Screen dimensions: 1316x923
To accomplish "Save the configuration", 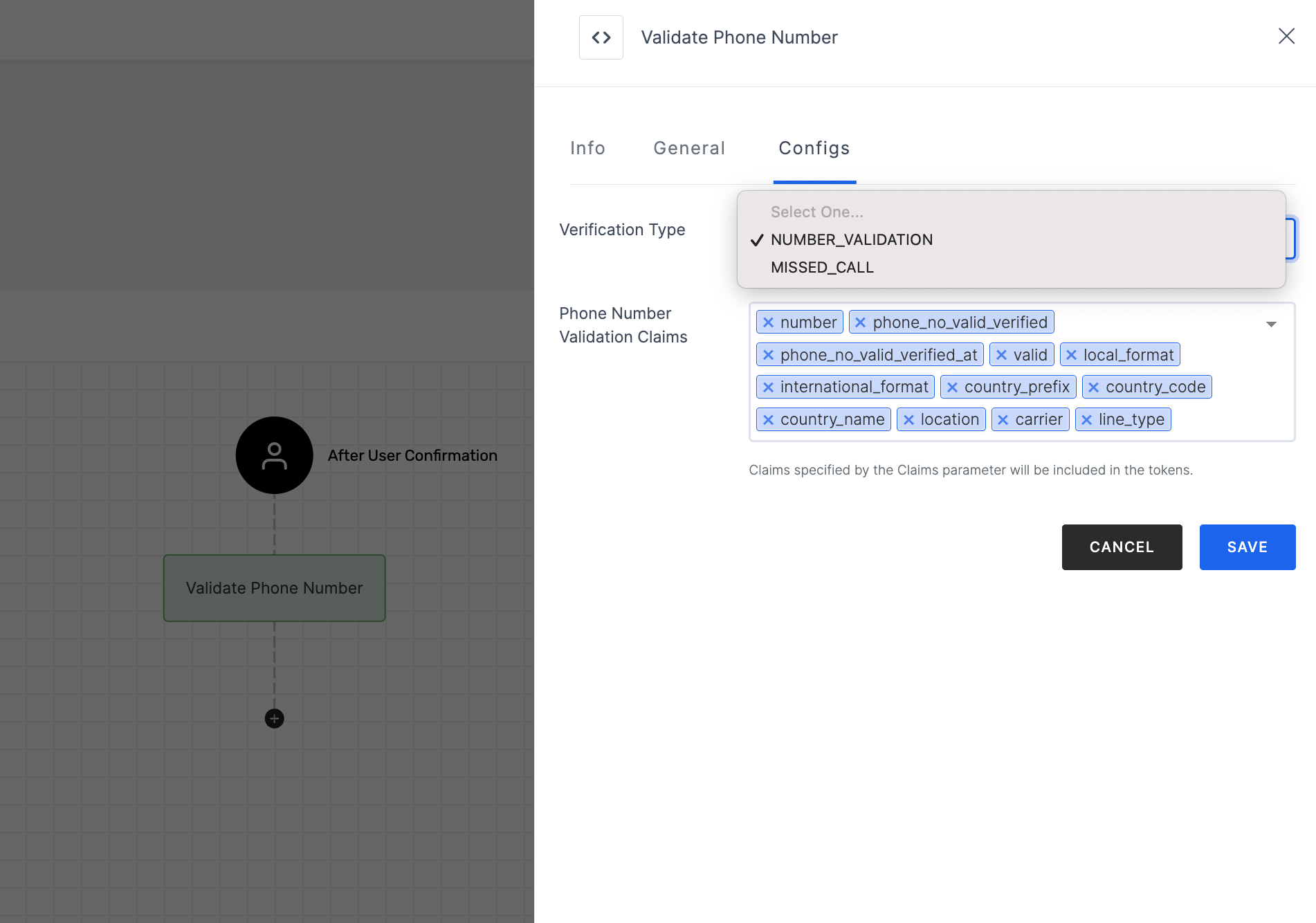I will (x=1248, y=547).
